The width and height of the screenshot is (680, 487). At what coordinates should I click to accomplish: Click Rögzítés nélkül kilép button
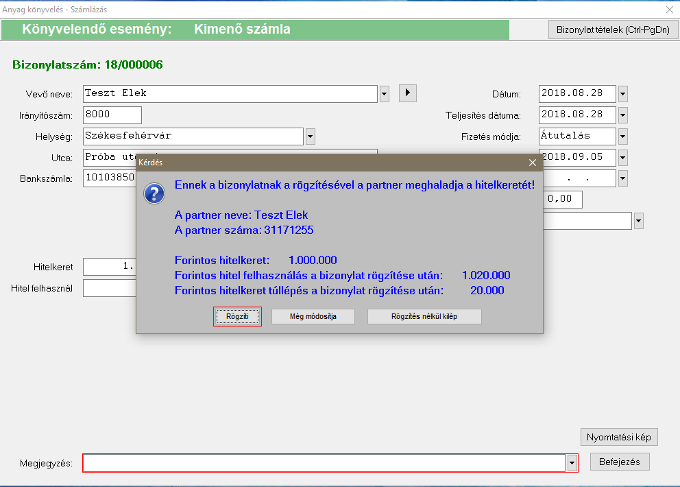tap(424, 316)
